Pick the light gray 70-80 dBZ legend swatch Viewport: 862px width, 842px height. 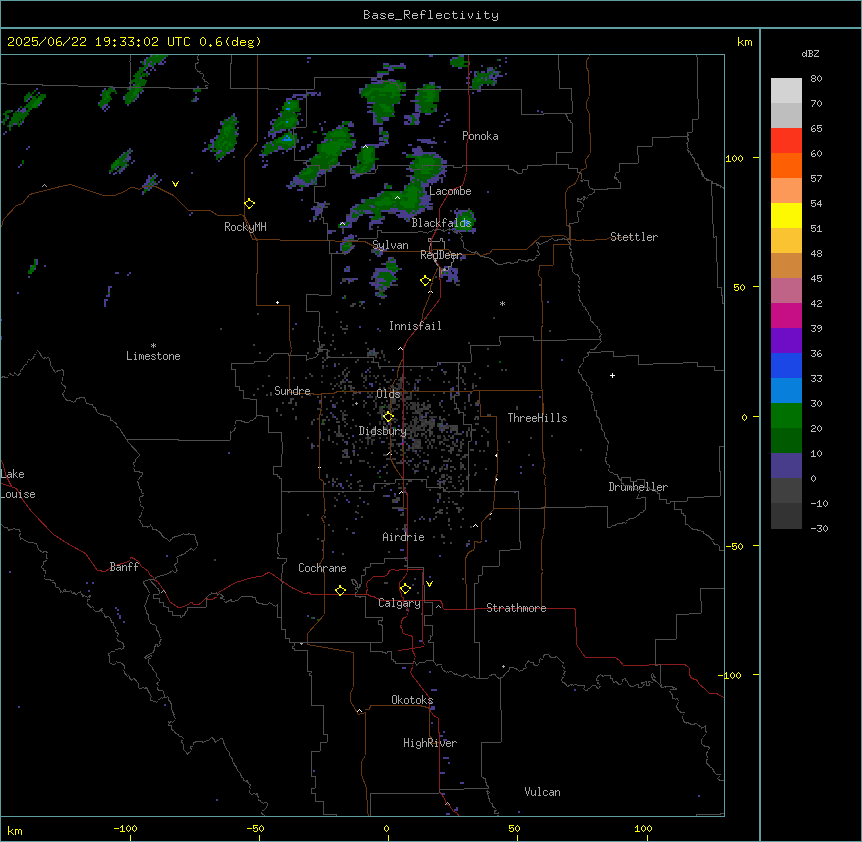[x=786, y=91]
